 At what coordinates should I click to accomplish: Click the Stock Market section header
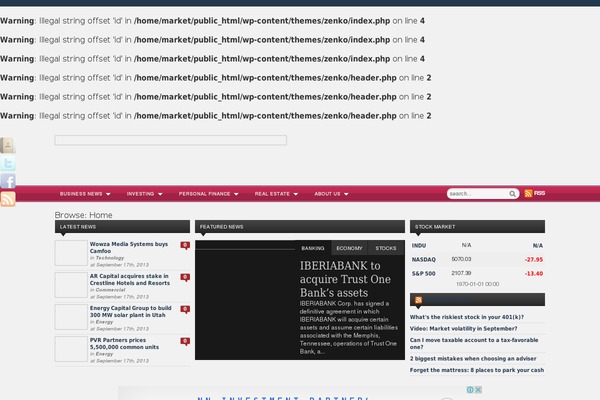477,227
